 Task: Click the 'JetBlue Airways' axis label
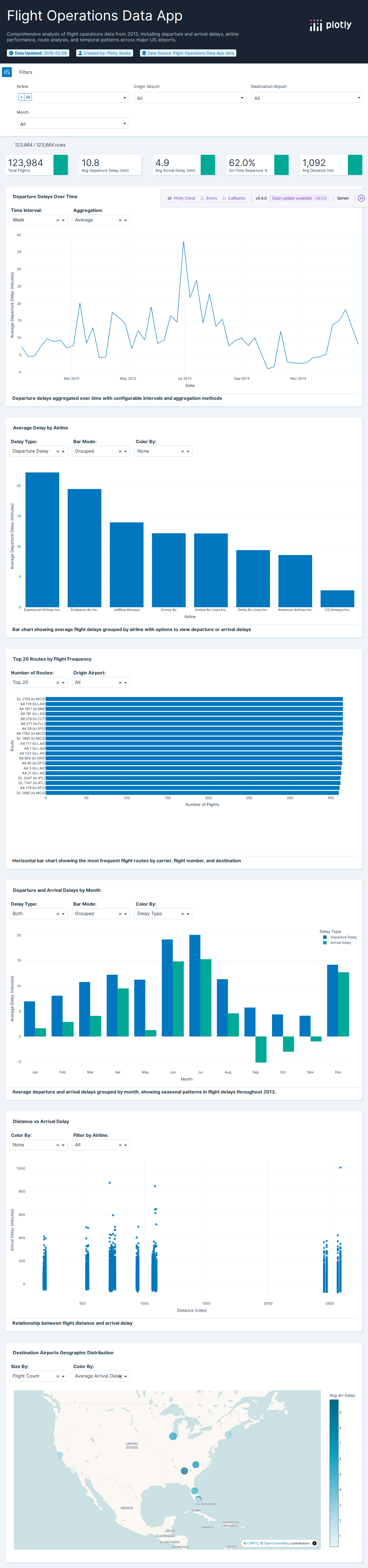pos(127,610)
